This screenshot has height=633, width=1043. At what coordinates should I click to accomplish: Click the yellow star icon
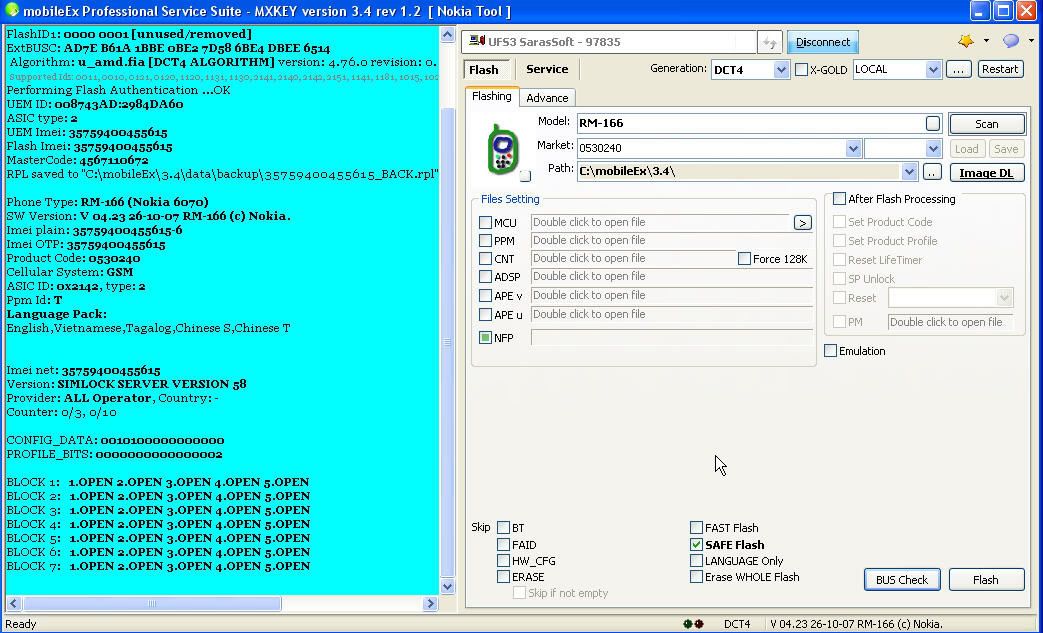click(966, 41)
